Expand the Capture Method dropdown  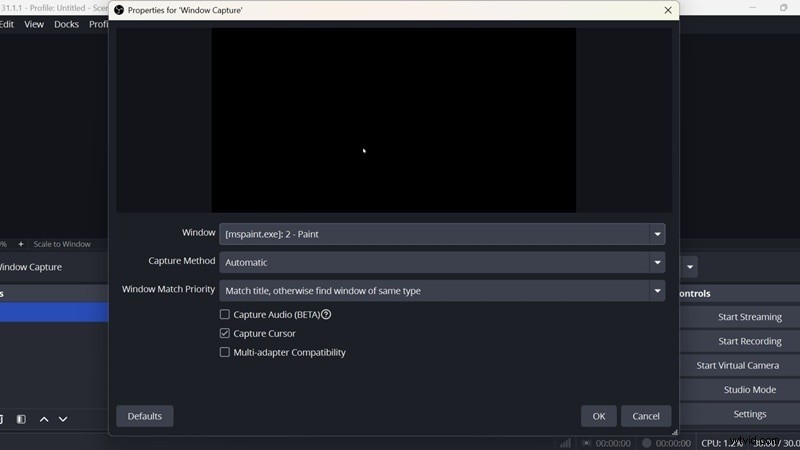click(x=441, y=262)
